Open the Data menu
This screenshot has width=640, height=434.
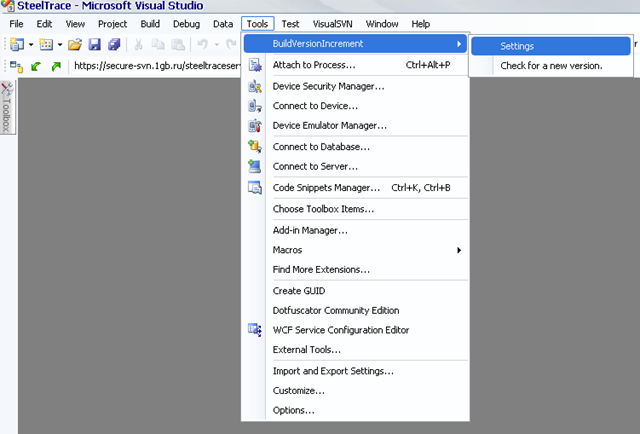tap(223, 24)
